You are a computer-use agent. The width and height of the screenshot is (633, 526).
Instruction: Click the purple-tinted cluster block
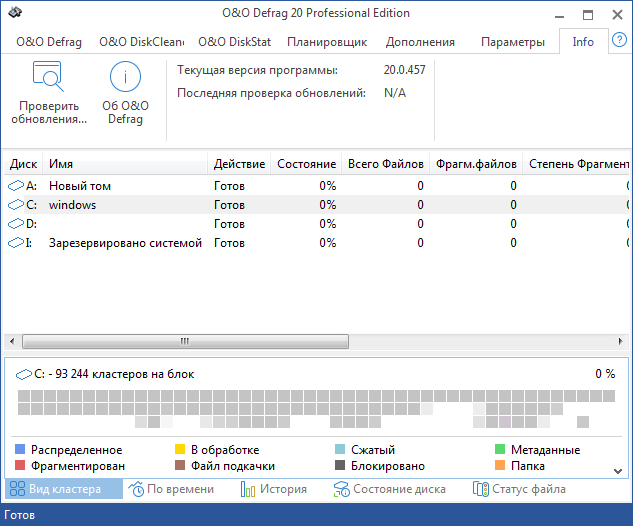[505, 422]
